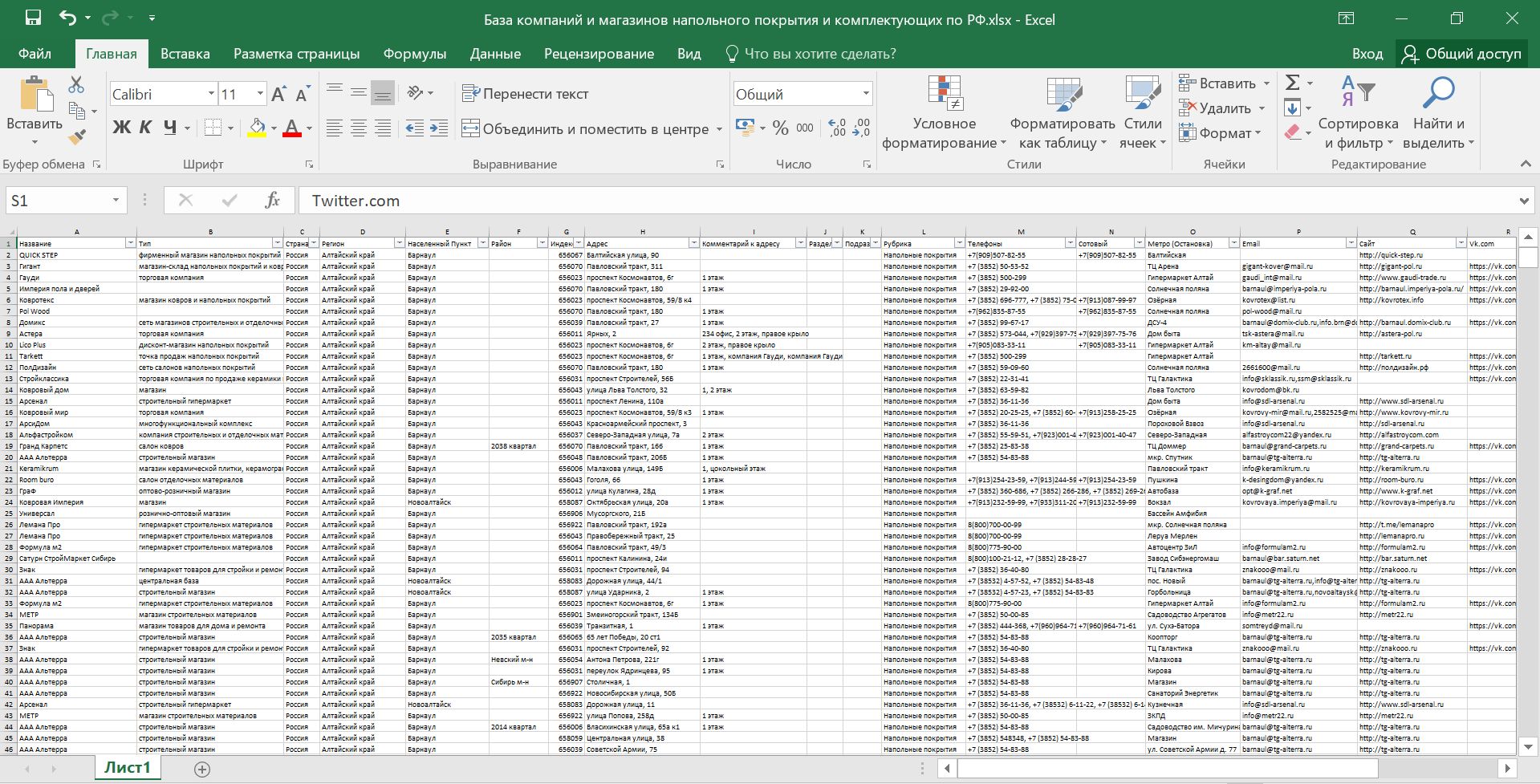Toggle bold Ж formatting

pos(121,128)
